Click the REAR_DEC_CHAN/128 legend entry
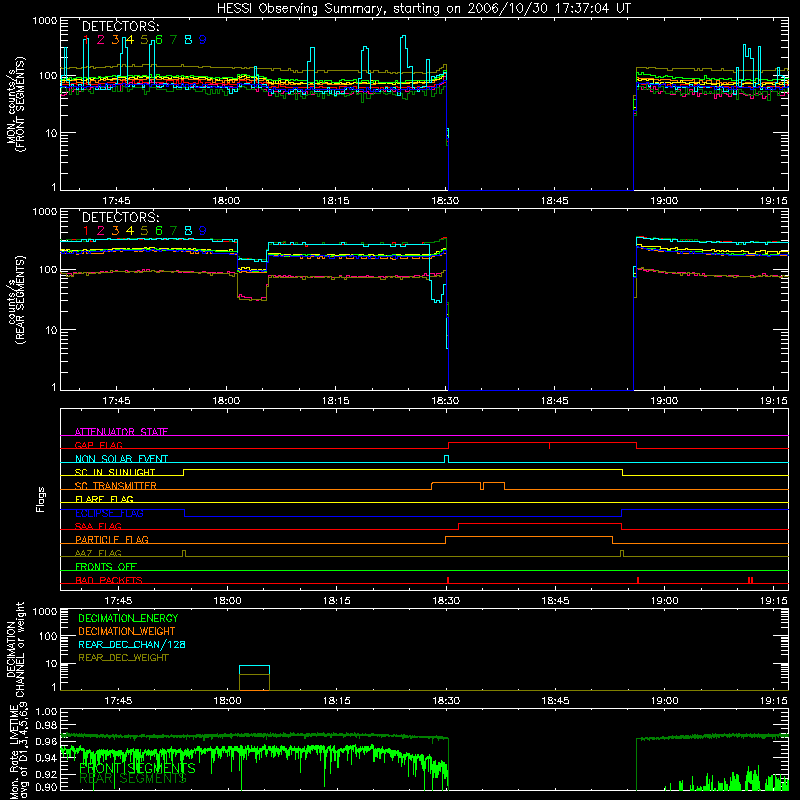This screenshot has height=800, width=800. 132,644
